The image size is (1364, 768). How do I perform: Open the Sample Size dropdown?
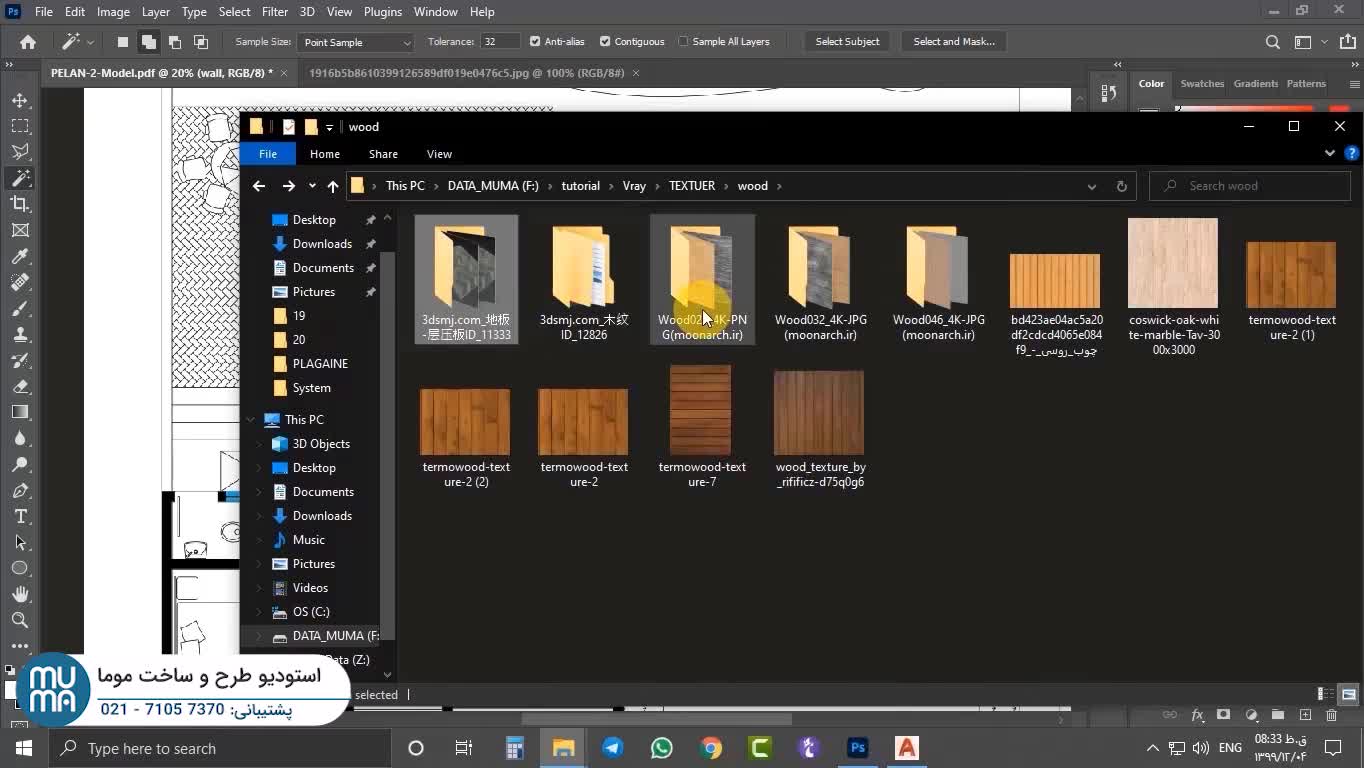pyautogui.click(x=357, y=42)
